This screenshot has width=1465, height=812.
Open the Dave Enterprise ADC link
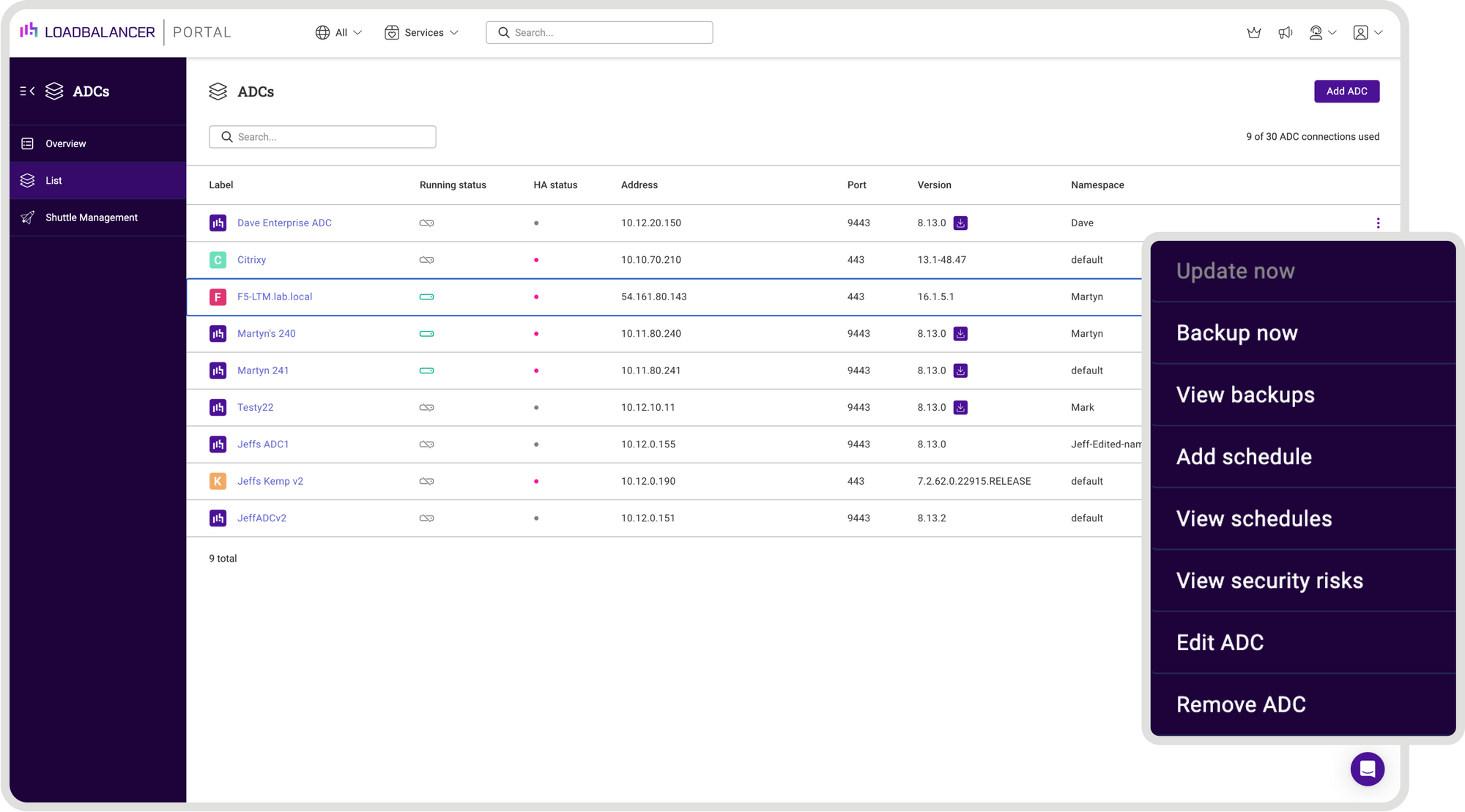pyautogui.click(x=284, y=223)
